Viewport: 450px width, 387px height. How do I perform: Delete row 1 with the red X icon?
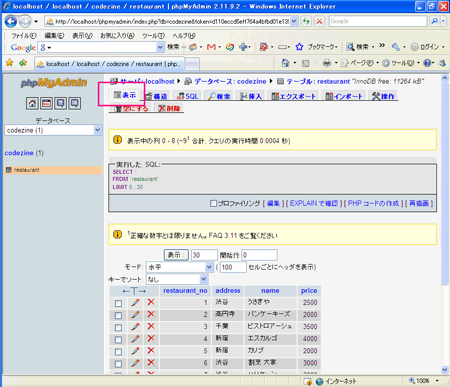[x=151, y=302]
